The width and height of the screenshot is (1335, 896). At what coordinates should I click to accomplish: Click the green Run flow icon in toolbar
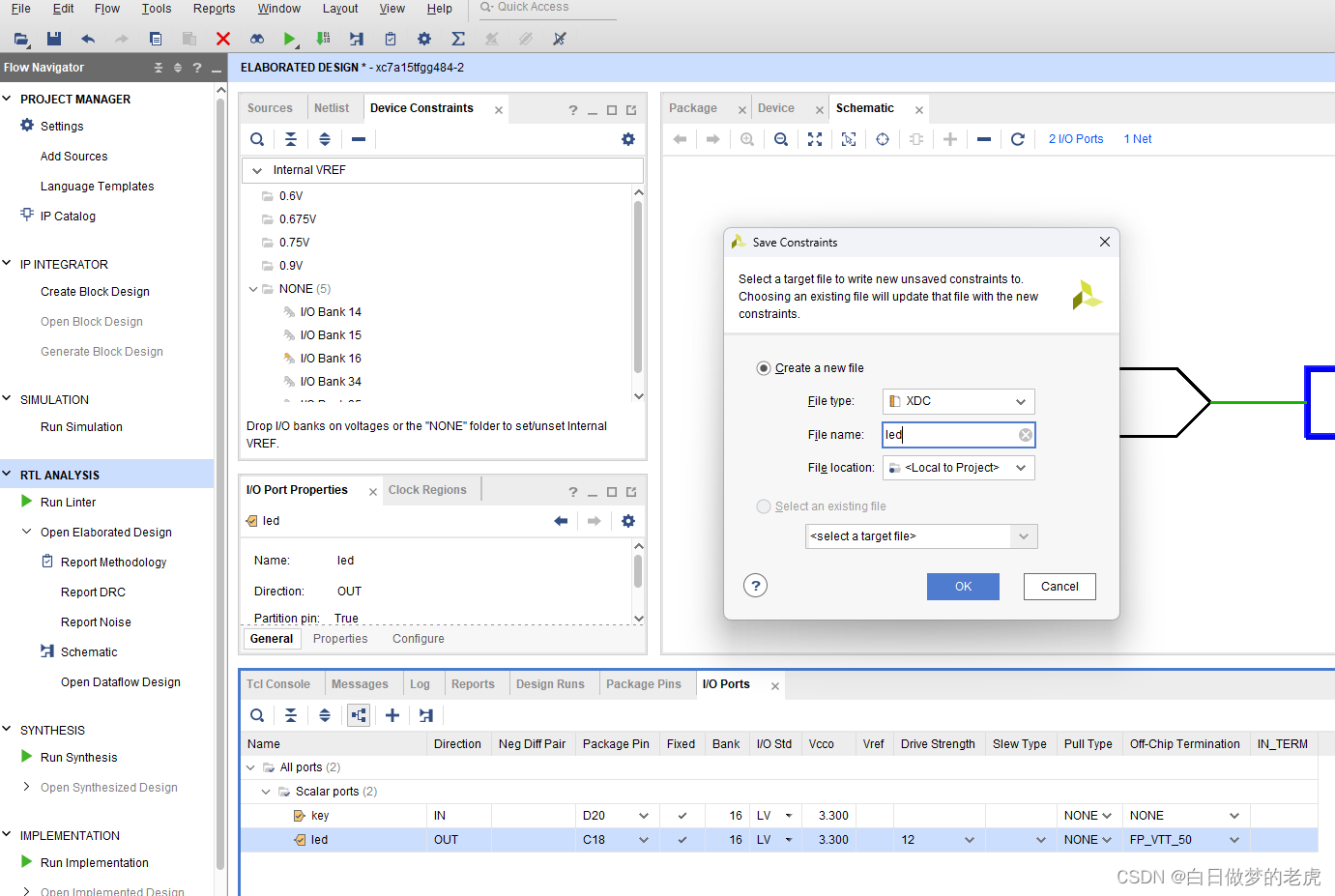(289, 39)
